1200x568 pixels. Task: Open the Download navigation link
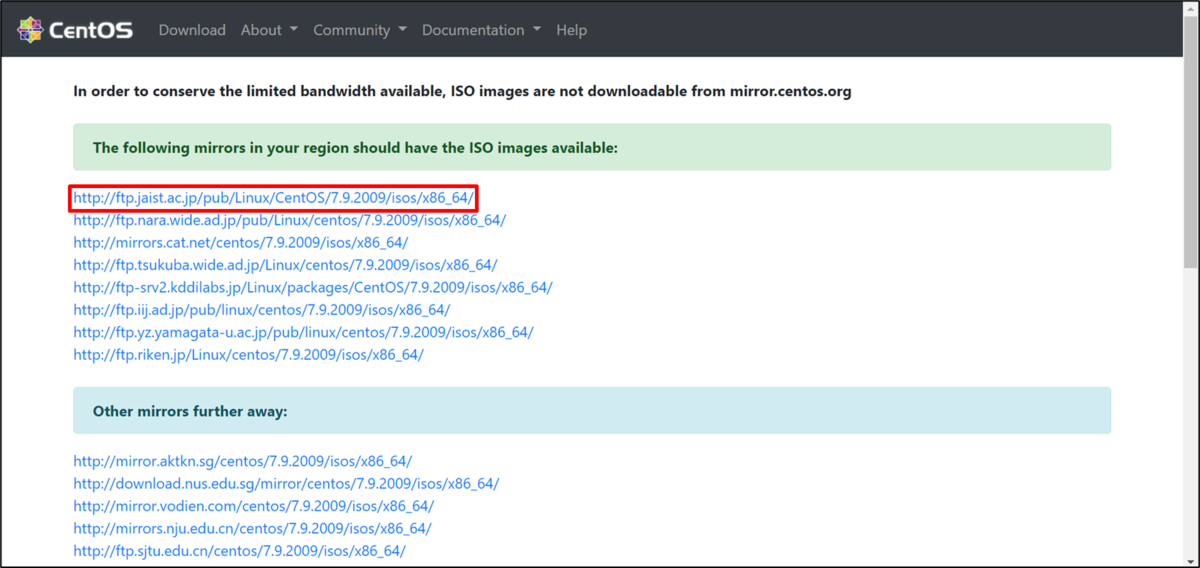point(192,30)
